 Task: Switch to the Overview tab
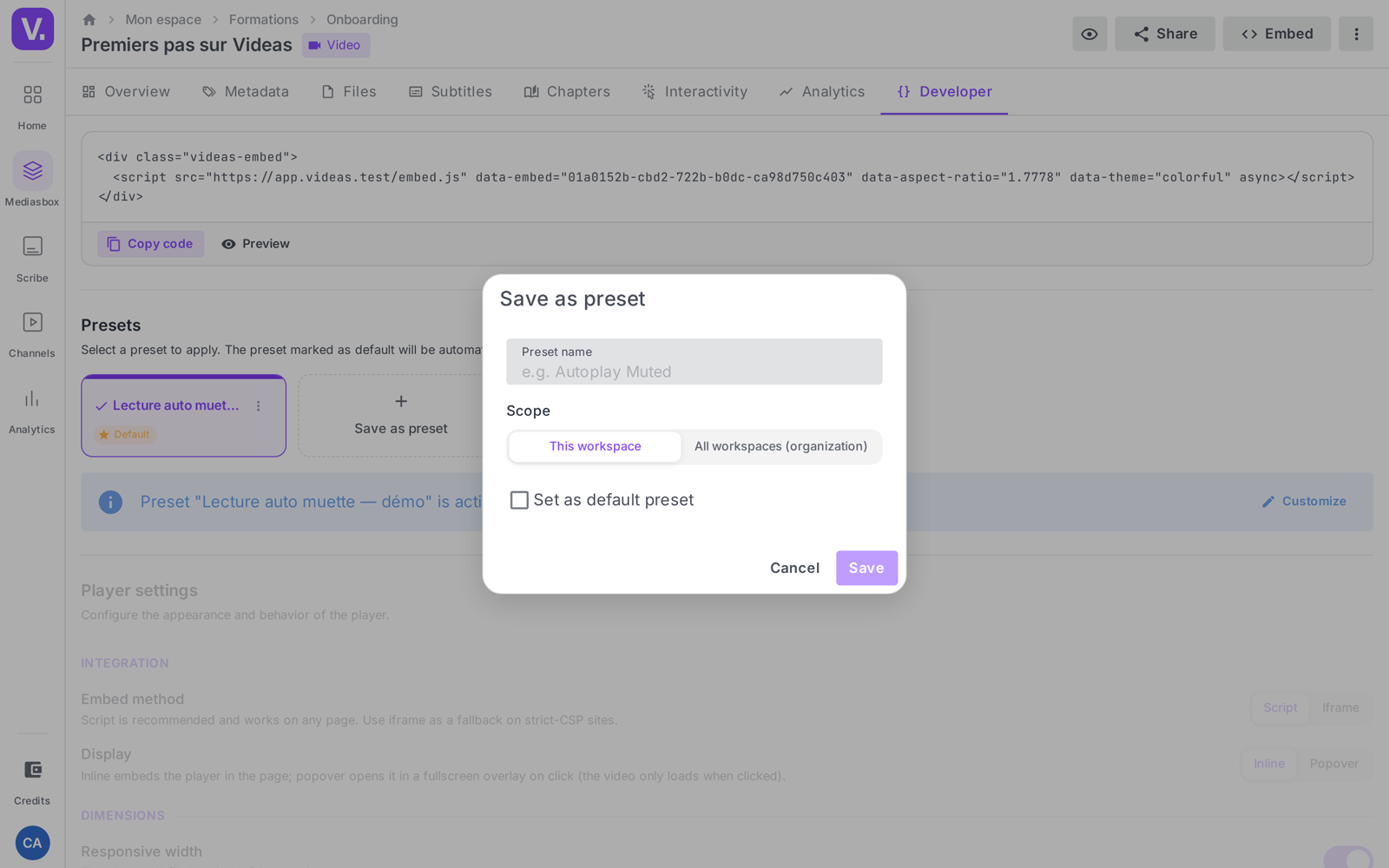pos(126,92)
